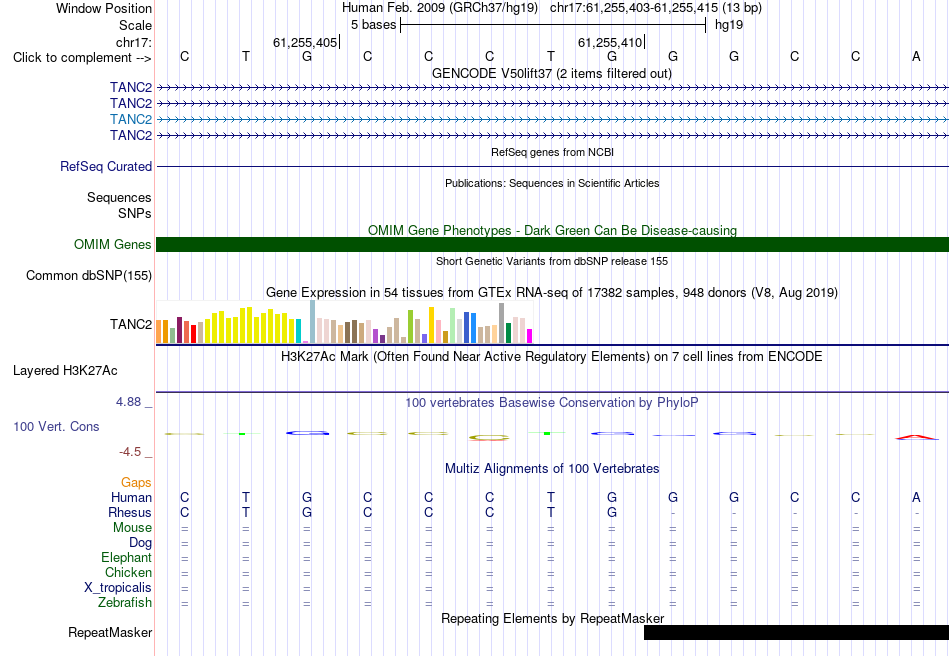950x656 pixels.
Task: Click the Layered H3K27Ac label
Action: click(65, 371)
